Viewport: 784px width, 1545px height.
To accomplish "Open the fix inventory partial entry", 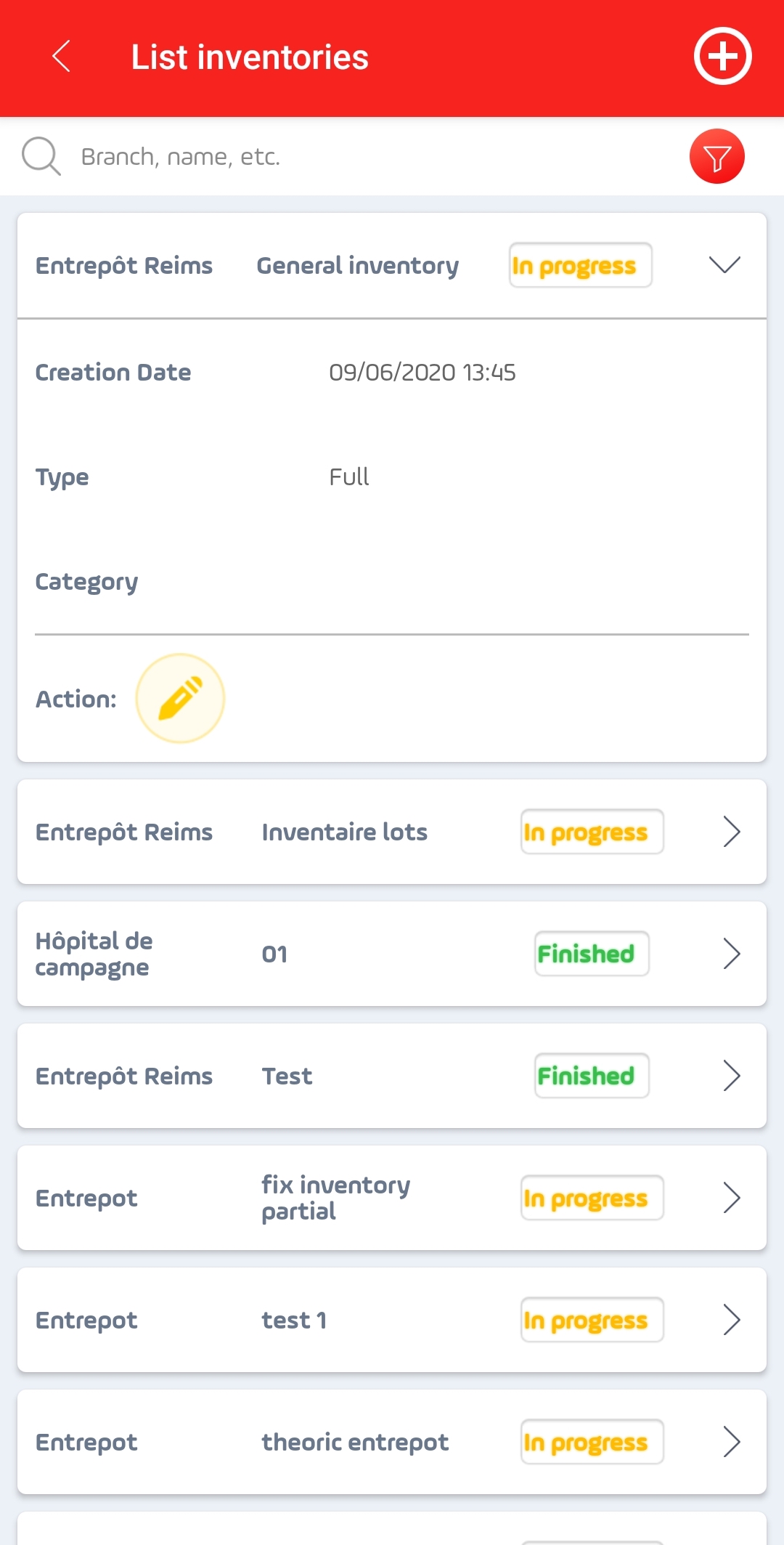I will tap(392, 1198).
